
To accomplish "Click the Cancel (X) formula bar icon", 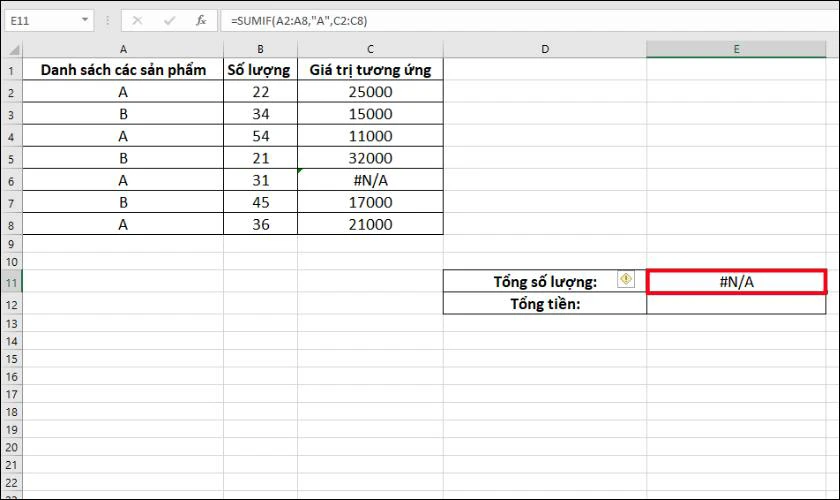I will pyautogui.click(x=137, y=21).
